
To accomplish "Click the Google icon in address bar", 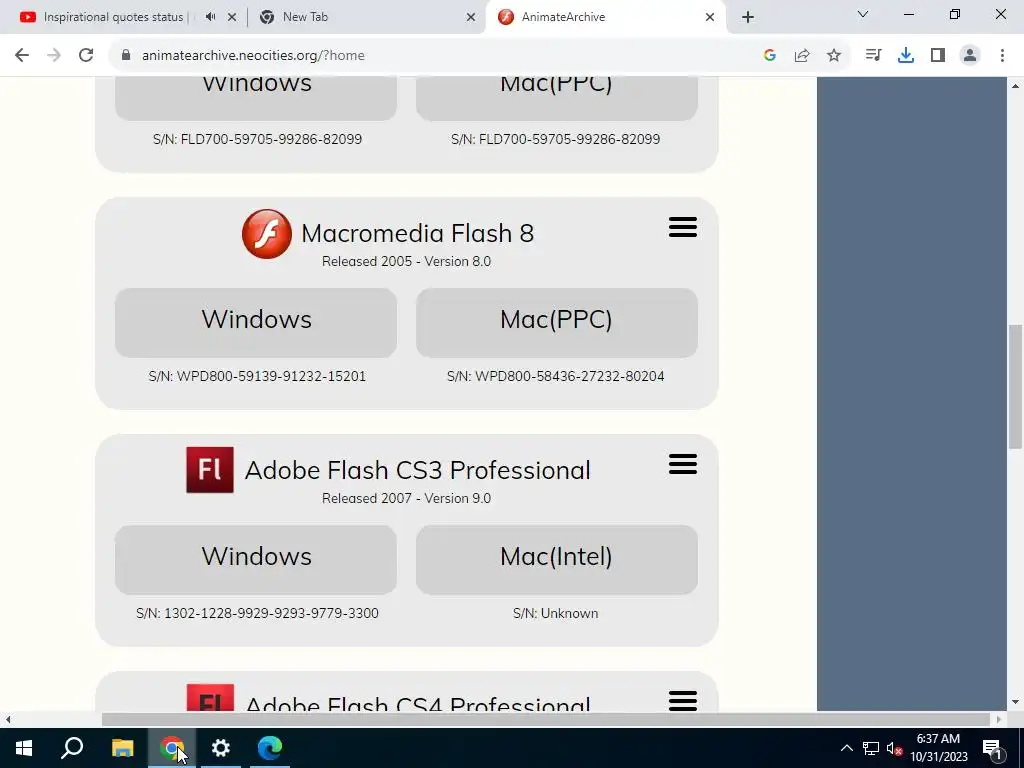I will click(769, 56).
